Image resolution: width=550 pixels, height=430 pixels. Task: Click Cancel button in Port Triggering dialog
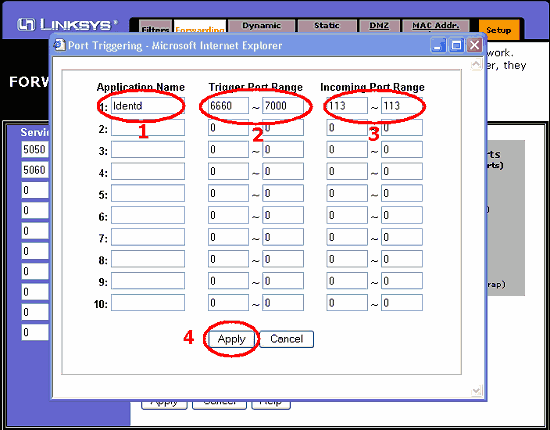click(286, 339)
